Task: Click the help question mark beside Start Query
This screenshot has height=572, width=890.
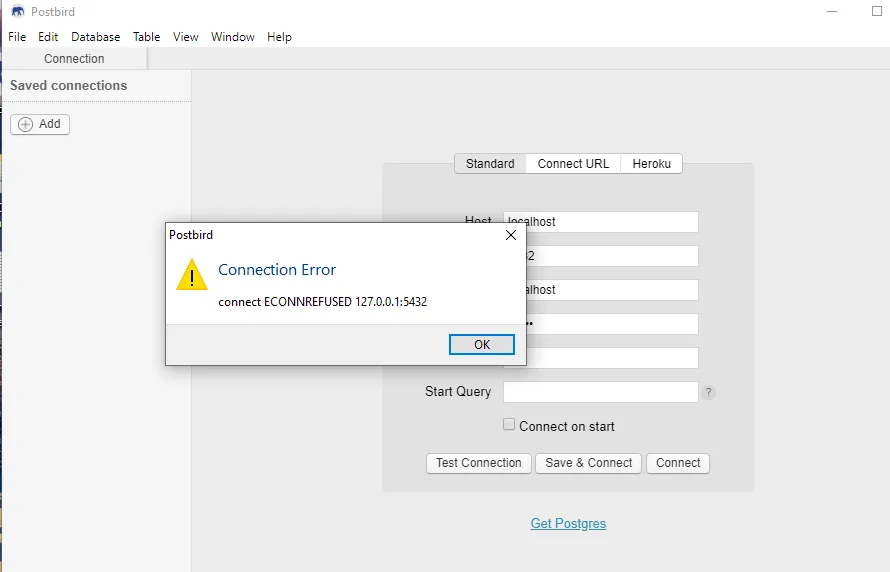Action: pos(708,392)
